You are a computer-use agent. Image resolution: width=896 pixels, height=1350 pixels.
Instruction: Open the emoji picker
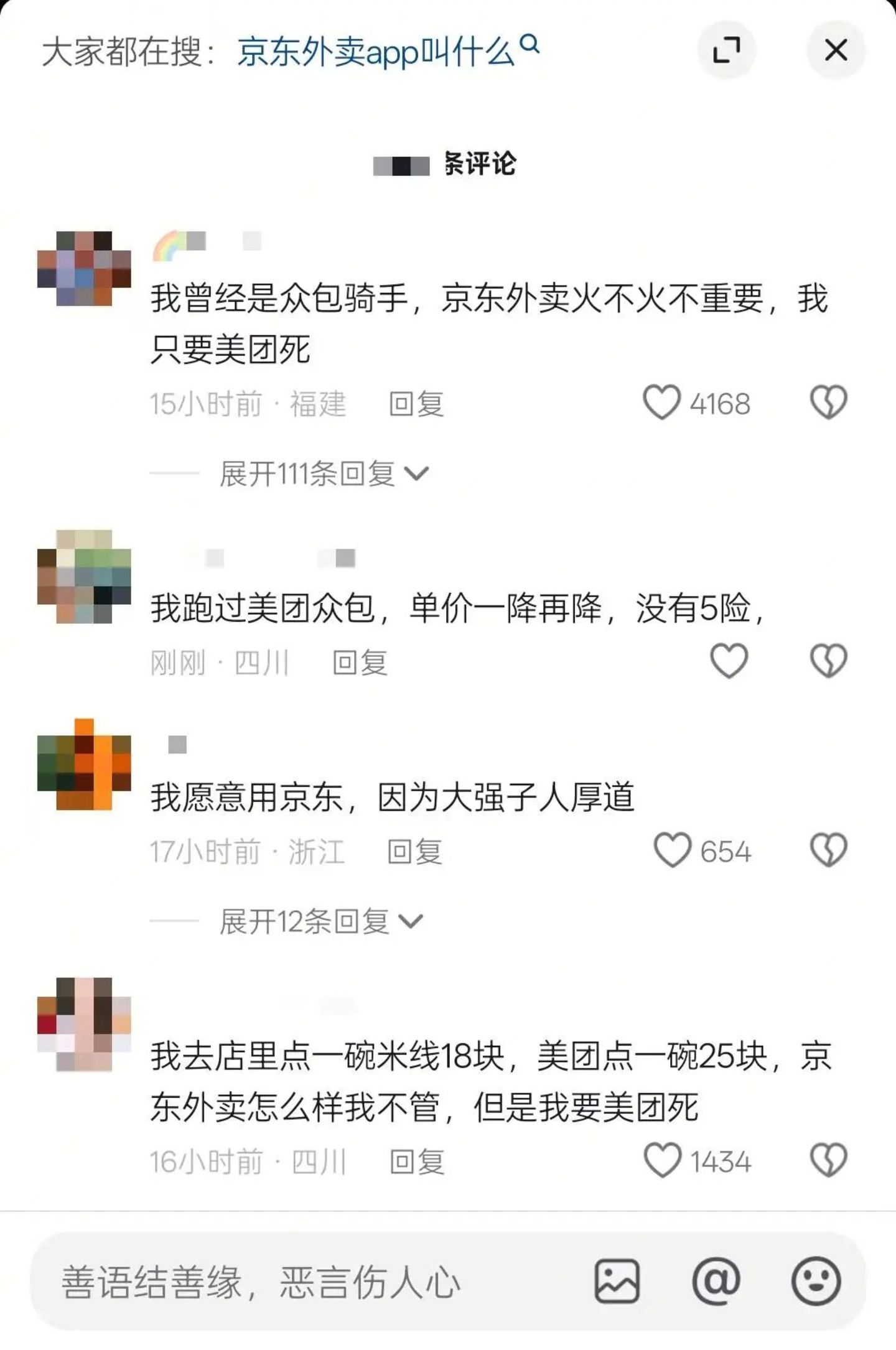816,1282
